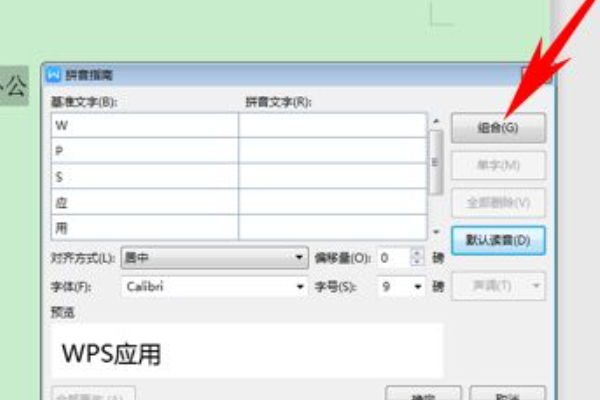The height and width of the screenshot is (400, 600).
Task: Open the 声调(T) tone dropdown button
Action: [498, 286]
